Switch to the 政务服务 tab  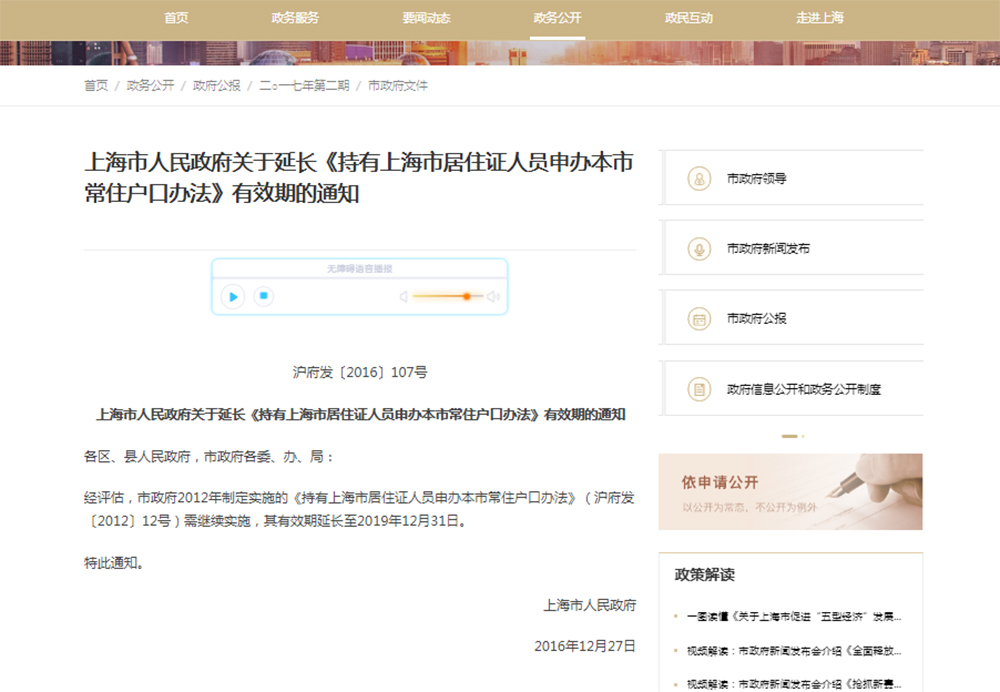pos(295,18)
